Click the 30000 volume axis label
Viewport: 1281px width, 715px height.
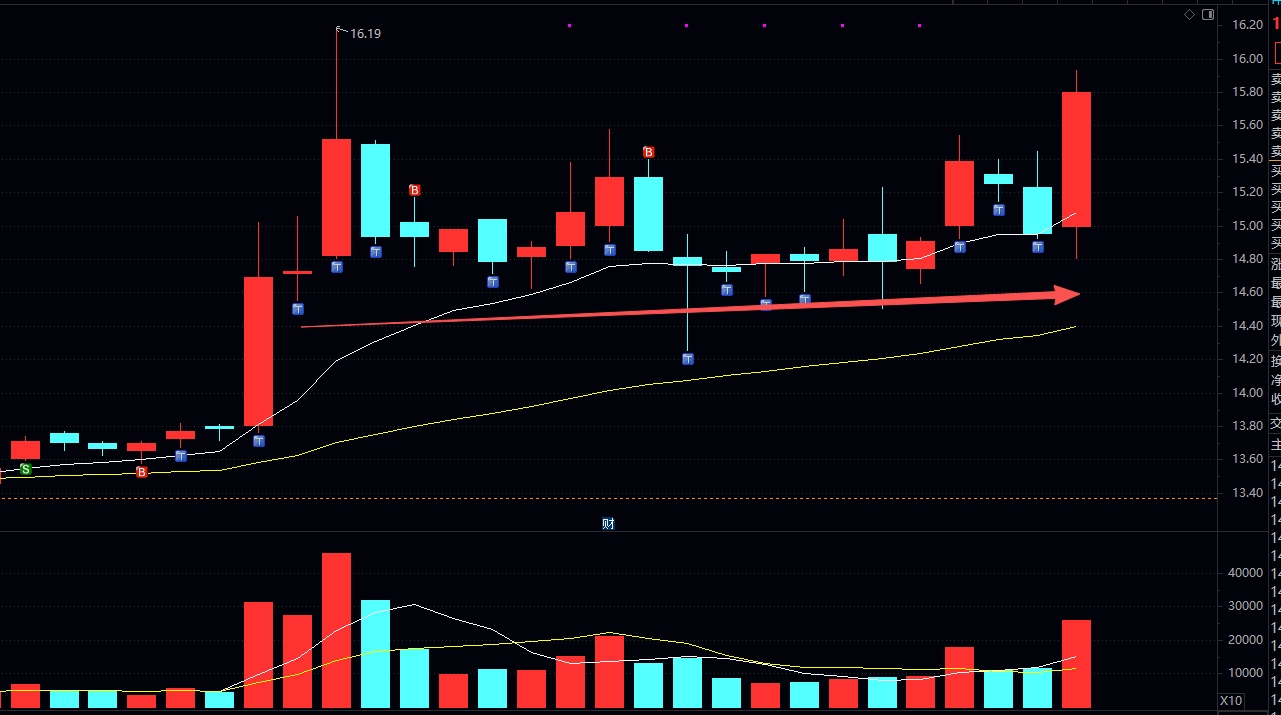(x=1246, y=606)
